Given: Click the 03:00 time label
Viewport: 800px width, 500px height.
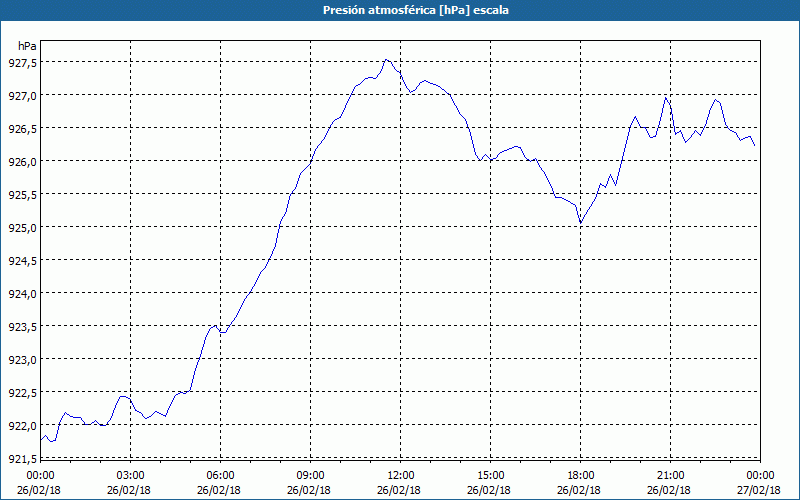Looking at the screenshot, I should click(x=131, y=476).
